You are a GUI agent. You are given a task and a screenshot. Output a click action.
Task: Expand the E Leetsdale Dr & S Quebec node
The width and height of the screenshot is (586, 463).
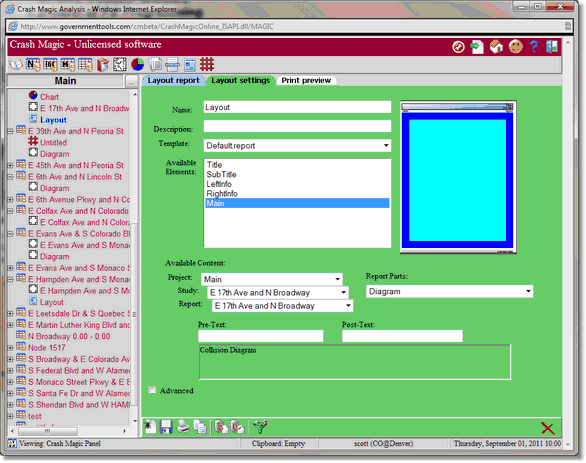click(10, 314)
